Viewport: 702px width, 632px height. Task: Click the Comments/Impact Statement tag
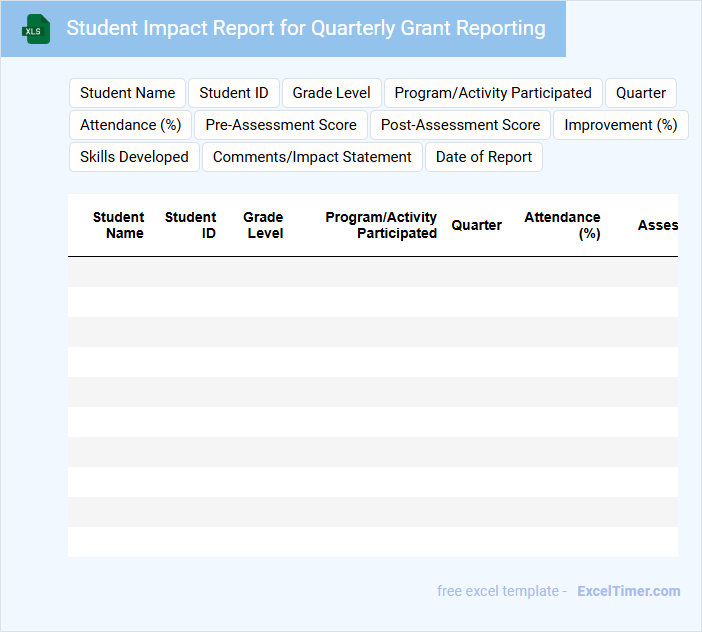click(312, 157)
